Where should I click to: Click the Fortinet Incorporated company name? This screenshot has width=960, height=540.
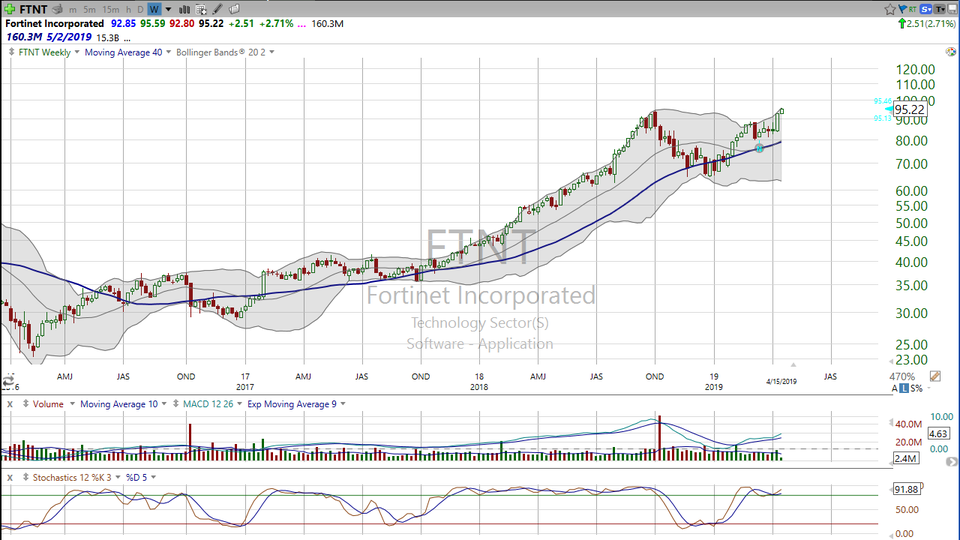54,23
